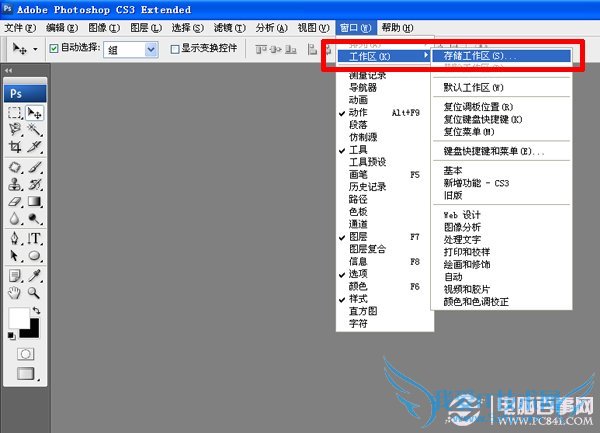
Task: Select Web 设计 workspace preset
Action: pos(501,215)
